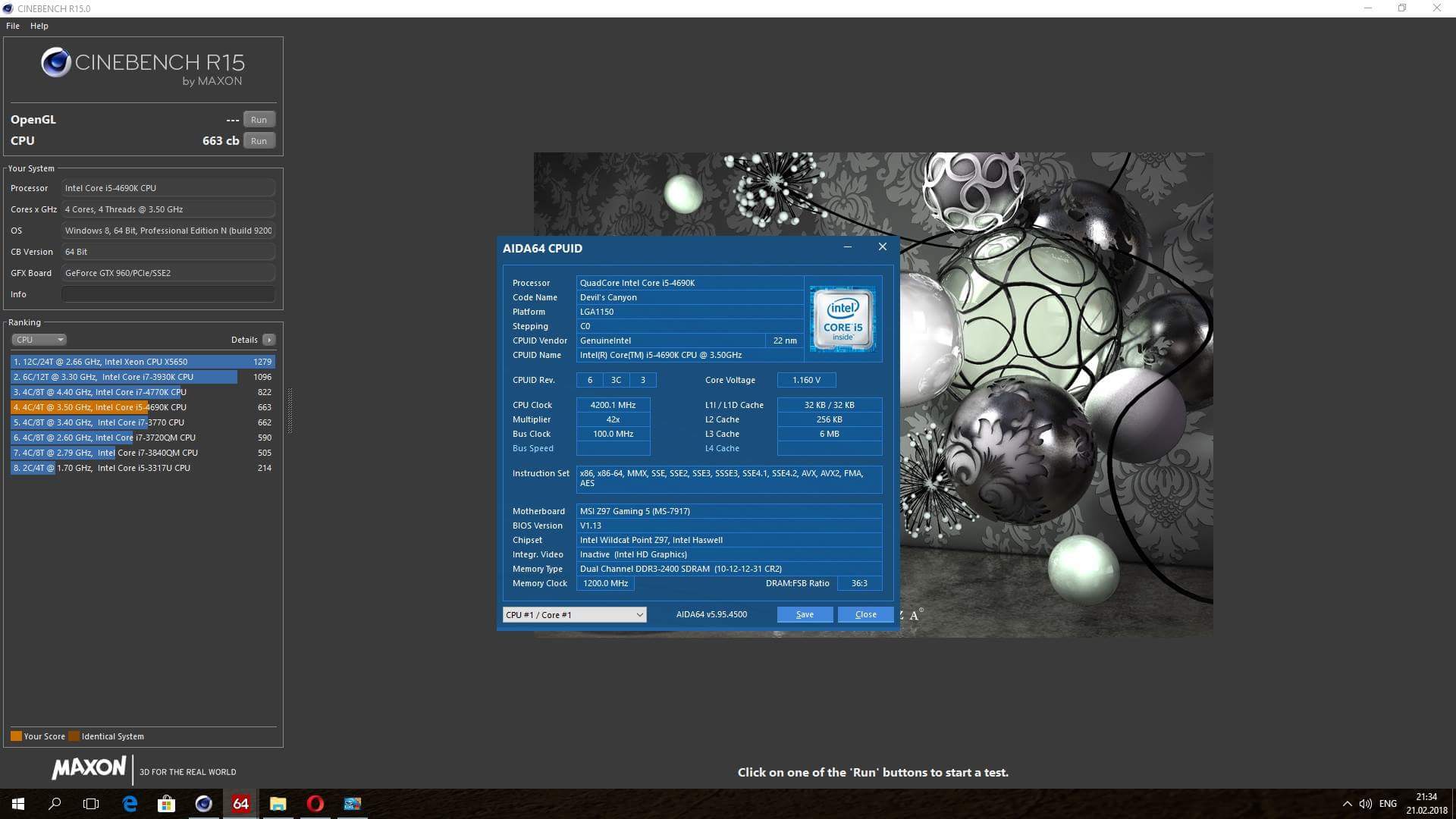Open the Details arrow in Ranking panel

click(x=268, y=340)
